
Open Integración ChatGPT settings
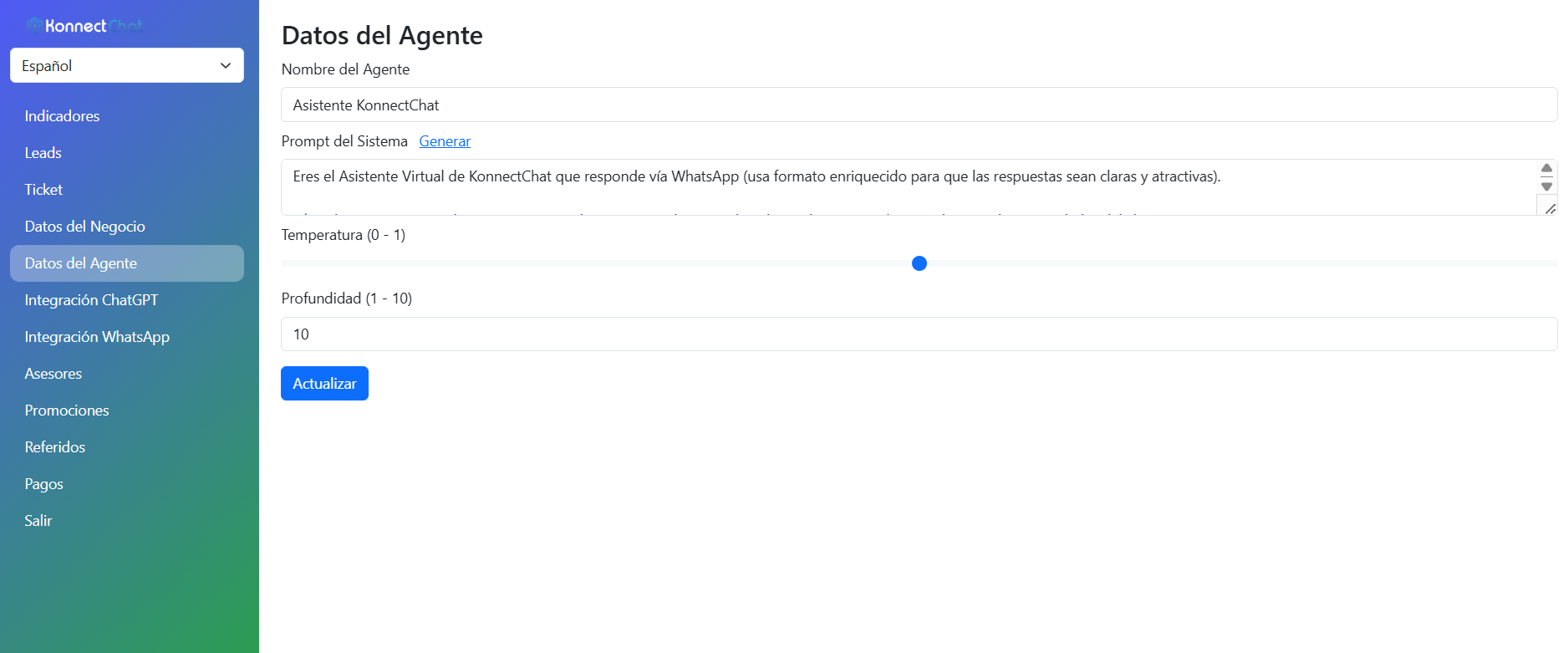point(127,300)
